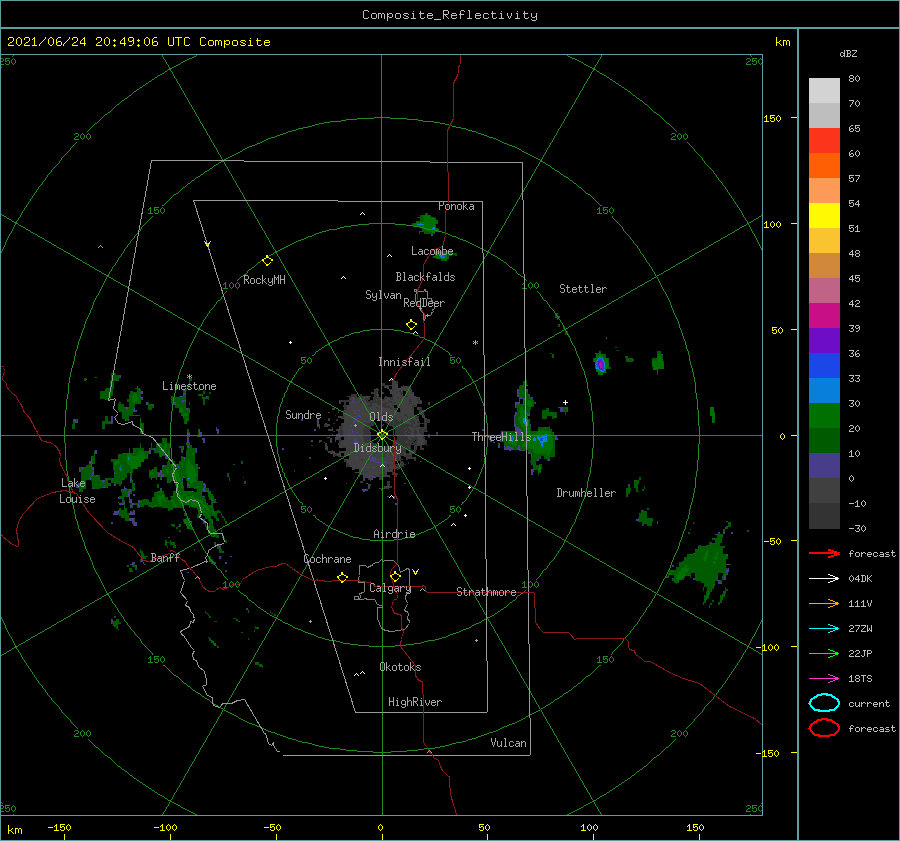Click the Airdrie label

(394, 534)
